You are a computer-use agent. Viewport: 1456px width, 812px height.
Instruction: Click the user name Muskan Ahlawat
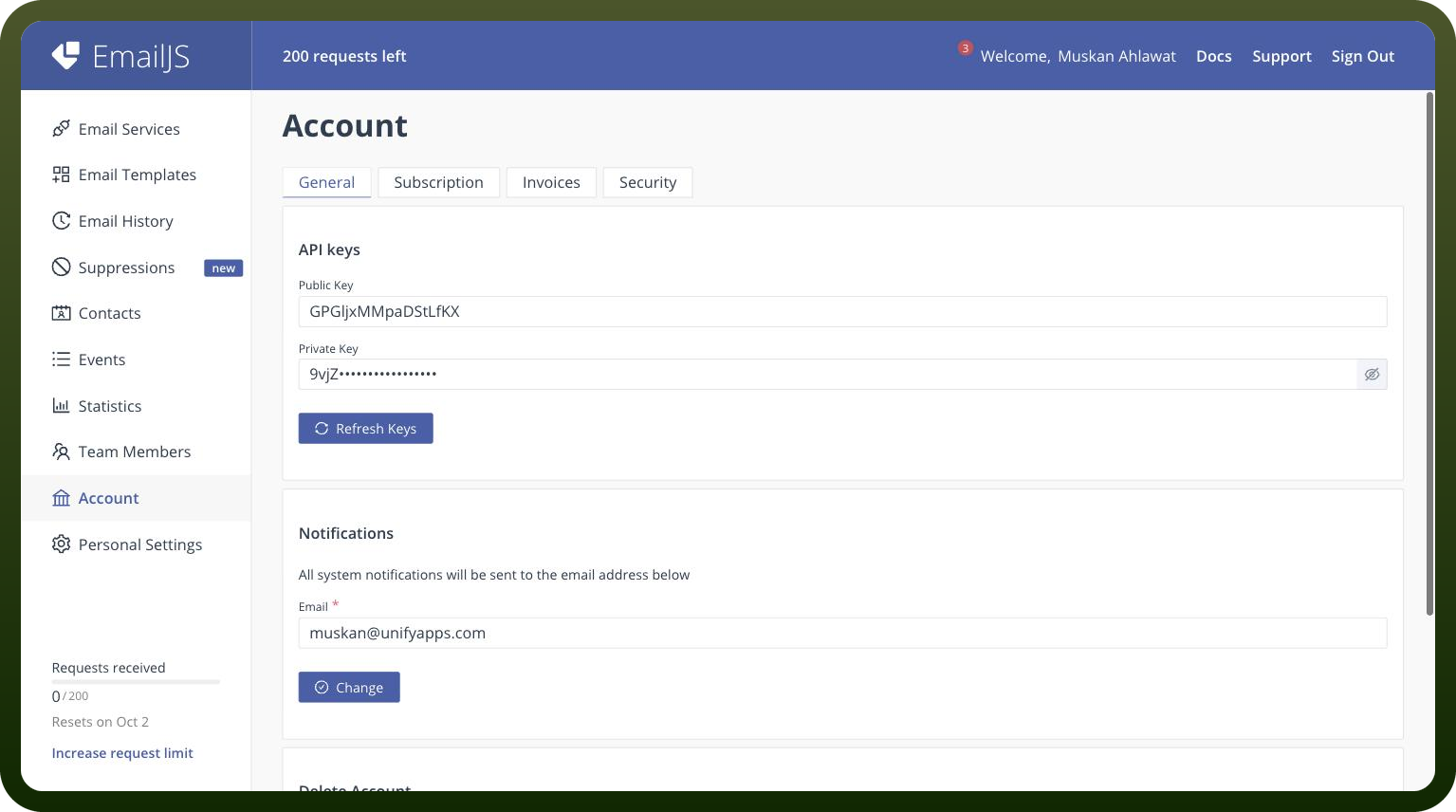coord(1116,56)
